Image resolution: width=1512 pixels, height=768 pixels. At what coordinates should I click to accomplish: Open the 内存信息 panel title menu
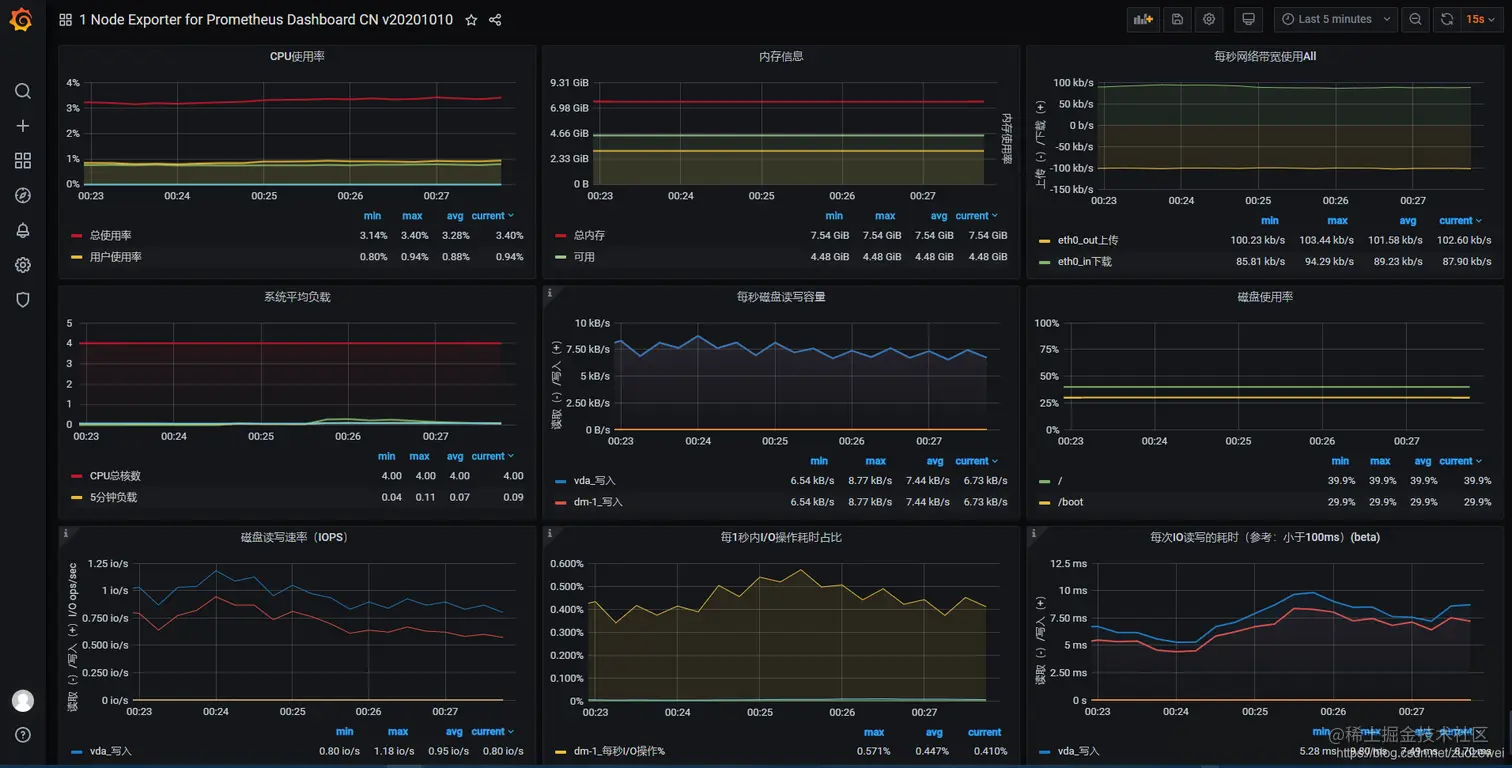click(x=781, y=57)
